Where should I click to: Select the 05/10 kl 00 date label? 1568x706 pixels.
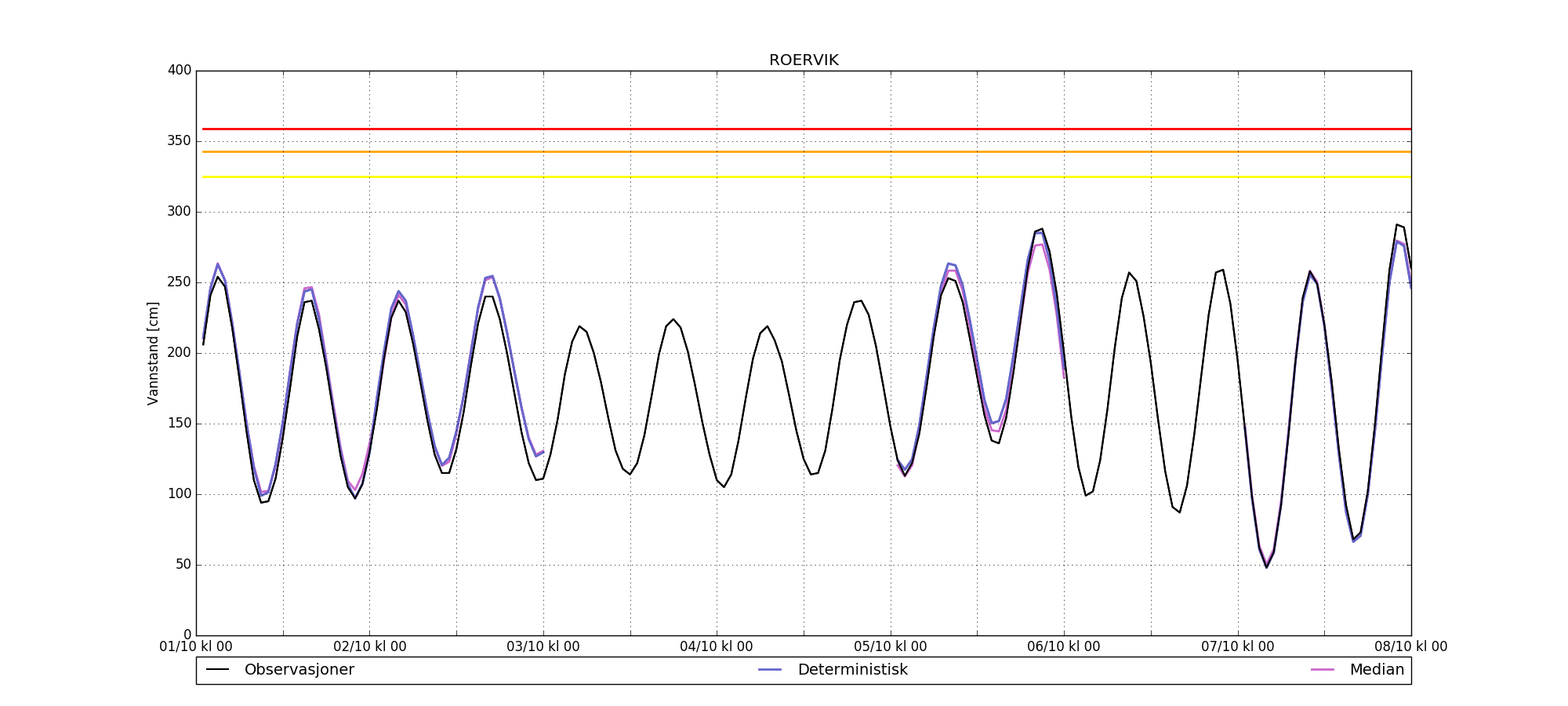891,647
